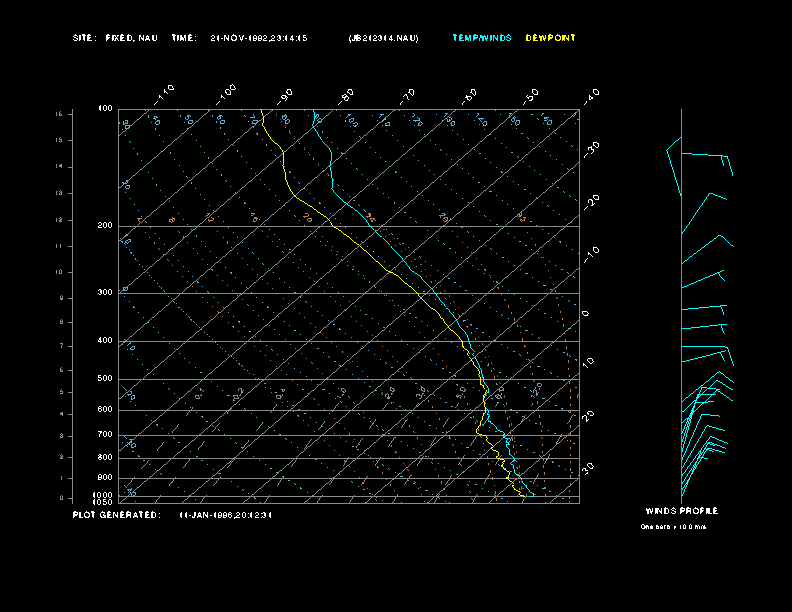This screenshot has height=612, width=792.
Task: Click the -110 temperature label along top
Action: (x=165, y=92)
